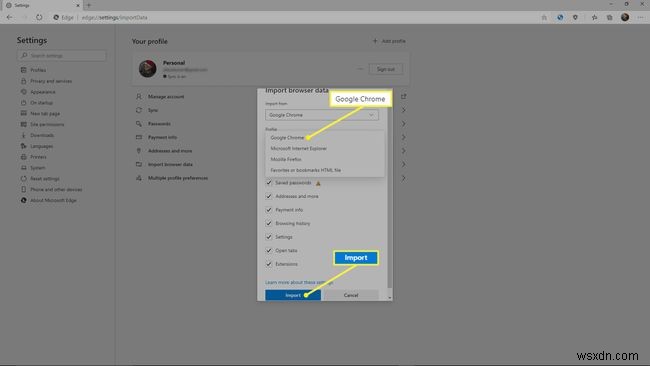
Task: Open a new browser tab
Action: pos(89,5)
